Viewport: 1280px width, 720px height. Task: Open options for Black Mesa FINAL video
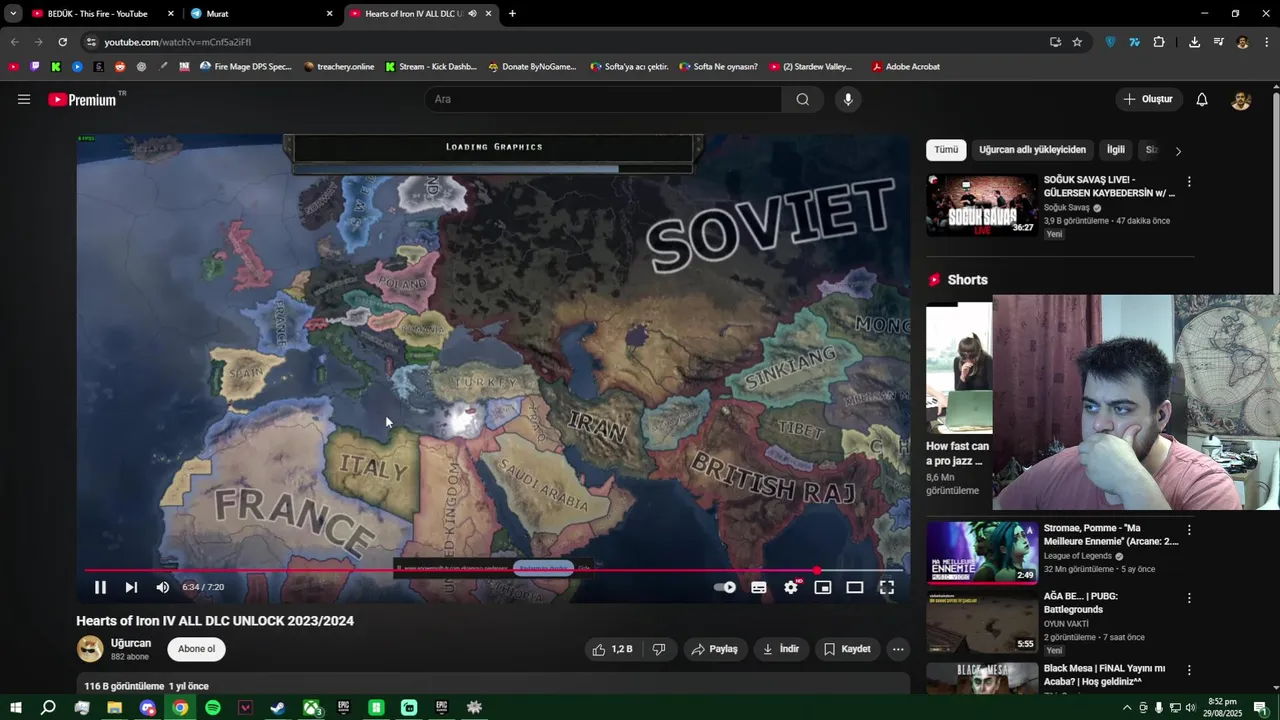coord(1189,670)
